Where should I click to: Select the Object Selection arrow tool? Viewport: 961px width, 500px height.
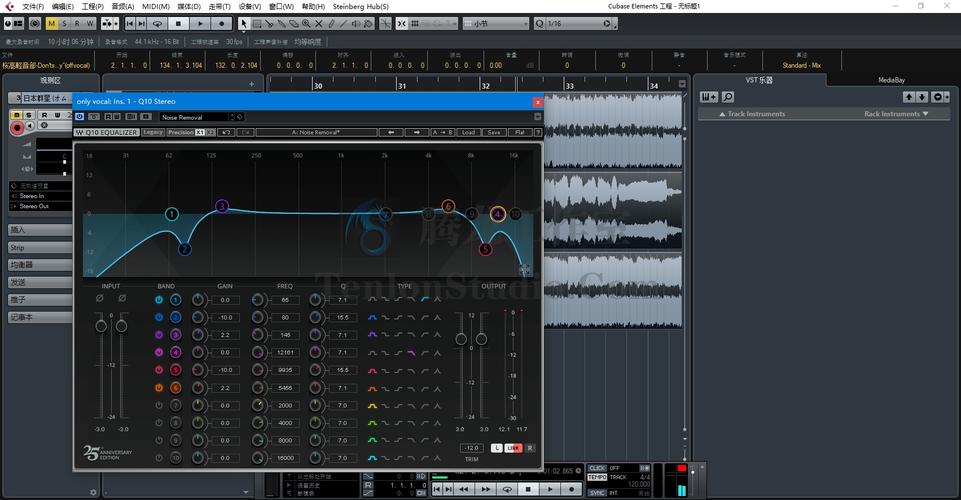click(x=243, y=23)
